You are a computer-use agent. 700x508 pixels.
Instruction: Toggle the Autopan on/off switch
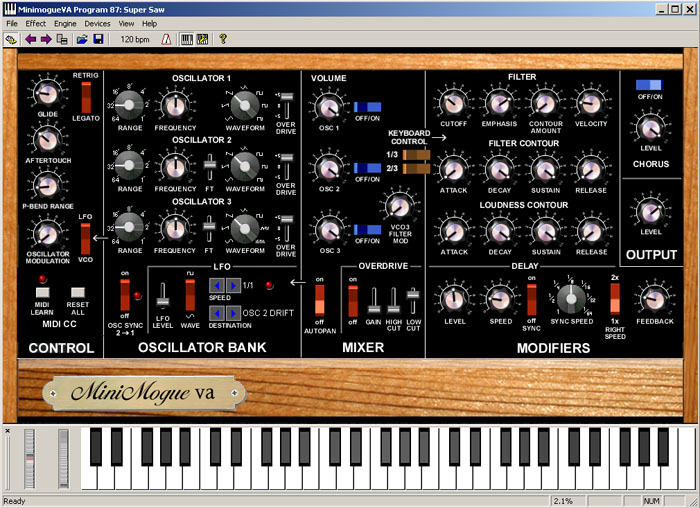tap(320, 300)
